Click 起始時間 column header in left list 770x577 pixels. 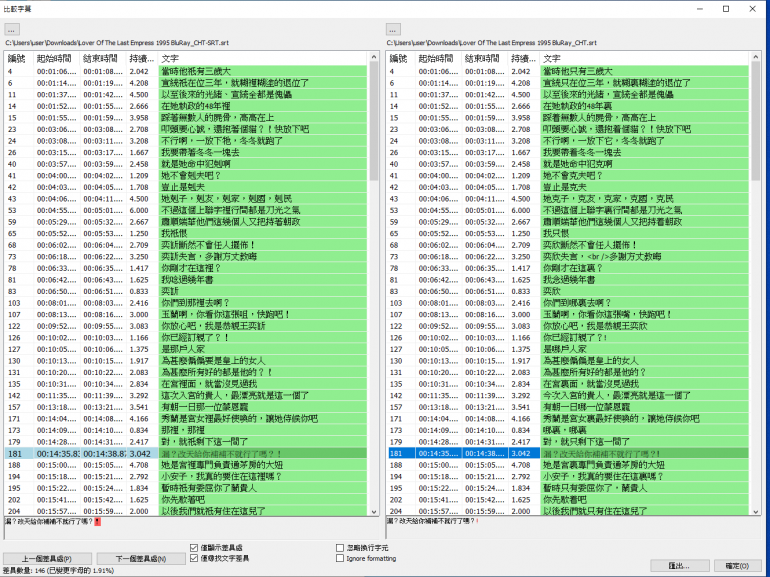click(x=56, y=58)
